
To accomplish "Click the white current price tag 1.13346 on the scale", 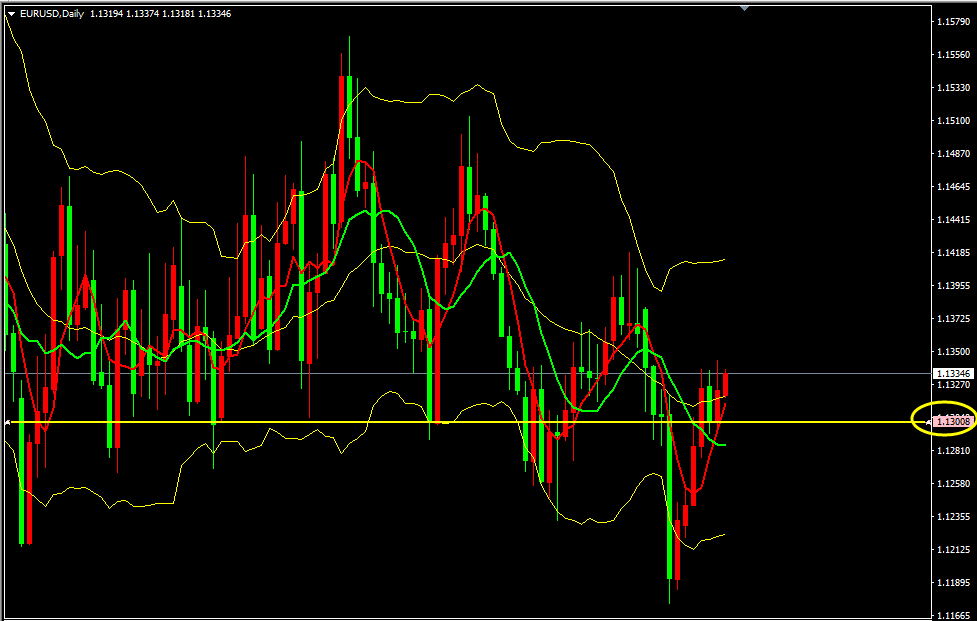I will (953, 374).
